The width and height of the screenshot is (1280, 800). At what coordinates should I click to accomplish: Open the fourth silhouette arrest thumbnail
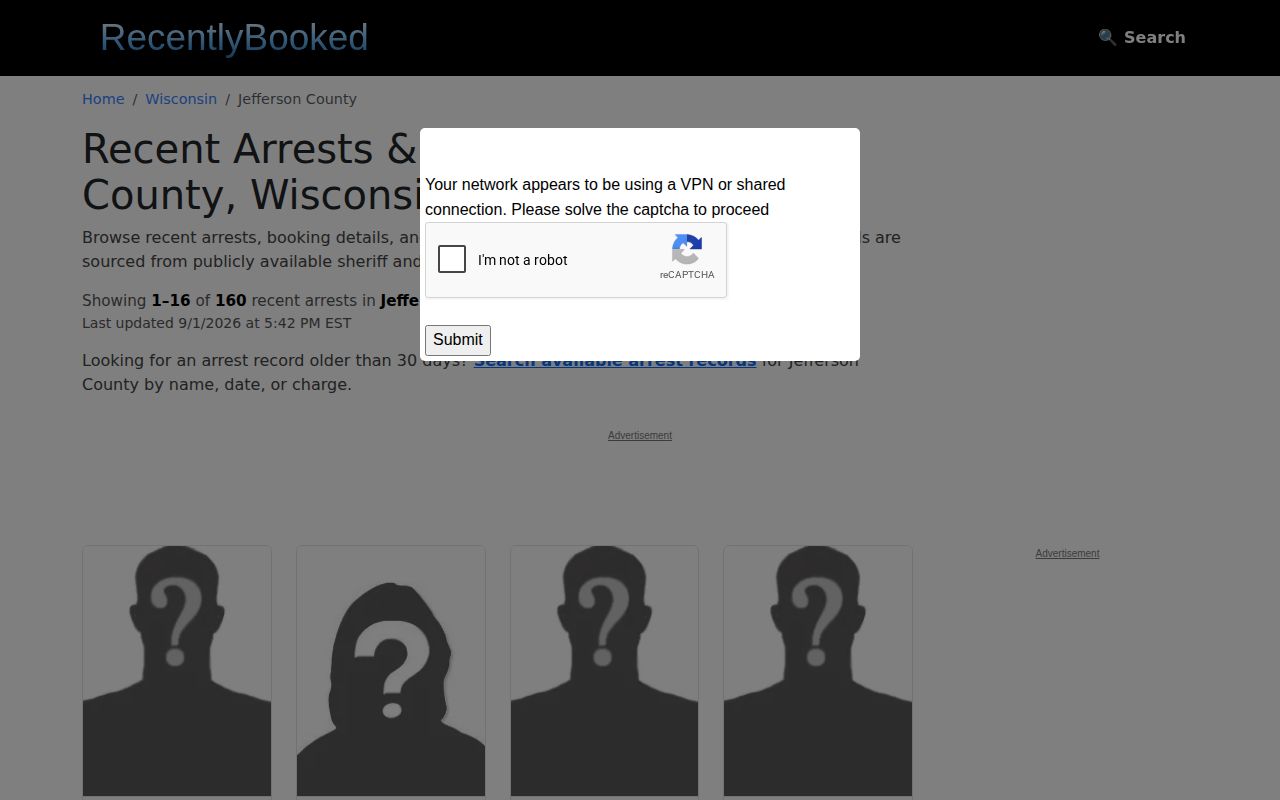818,671
